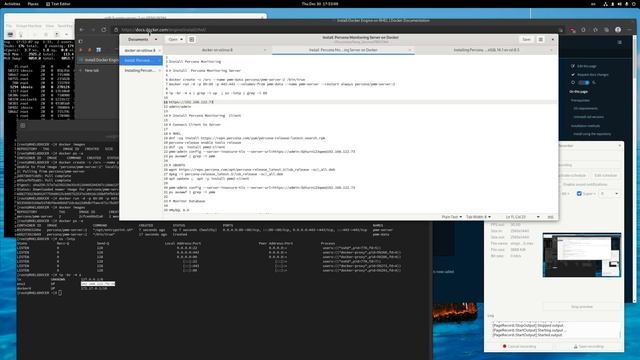Open the hamburger menu in Text Editor header

pyautogui.click(x=540, y=40)
